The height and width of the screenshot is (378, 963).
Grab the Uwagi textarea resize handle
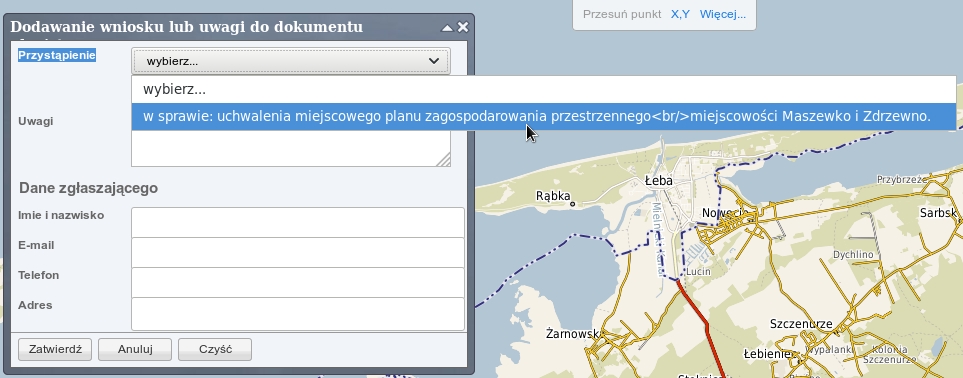[x=444, y=160]
